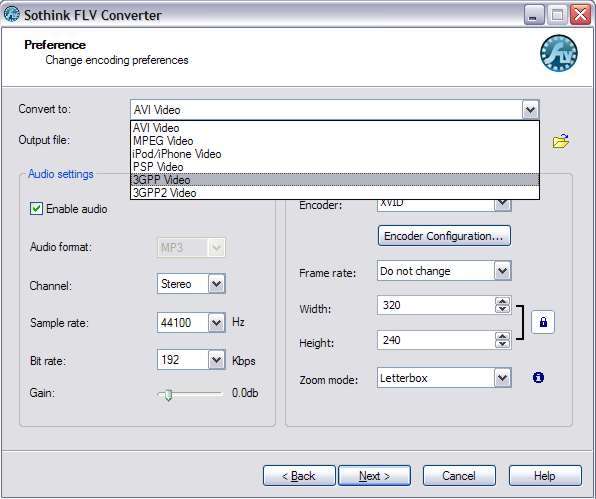Click the Encoder Configuration button

(444, 236)
